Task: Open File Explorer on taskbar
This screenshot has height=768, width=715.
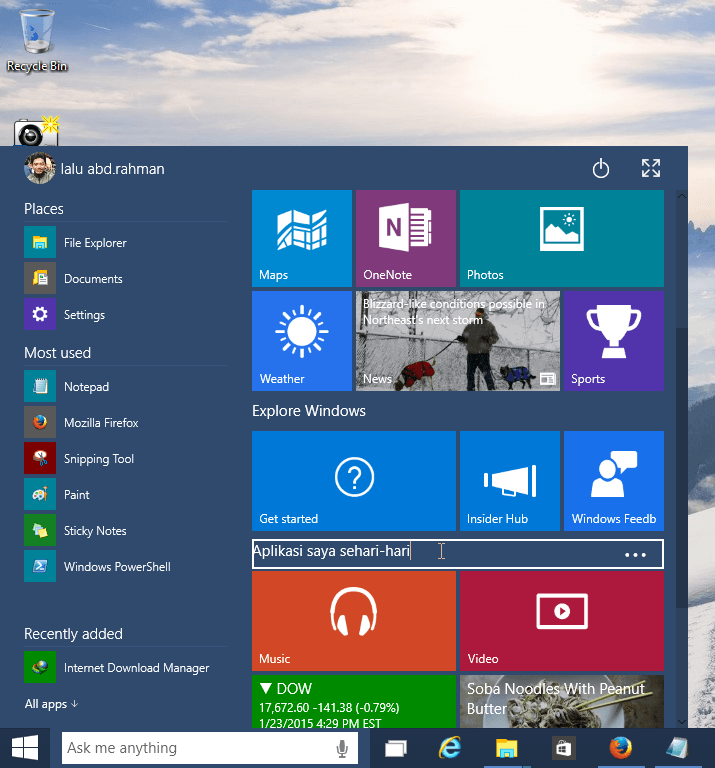Action: click(506, 748)
